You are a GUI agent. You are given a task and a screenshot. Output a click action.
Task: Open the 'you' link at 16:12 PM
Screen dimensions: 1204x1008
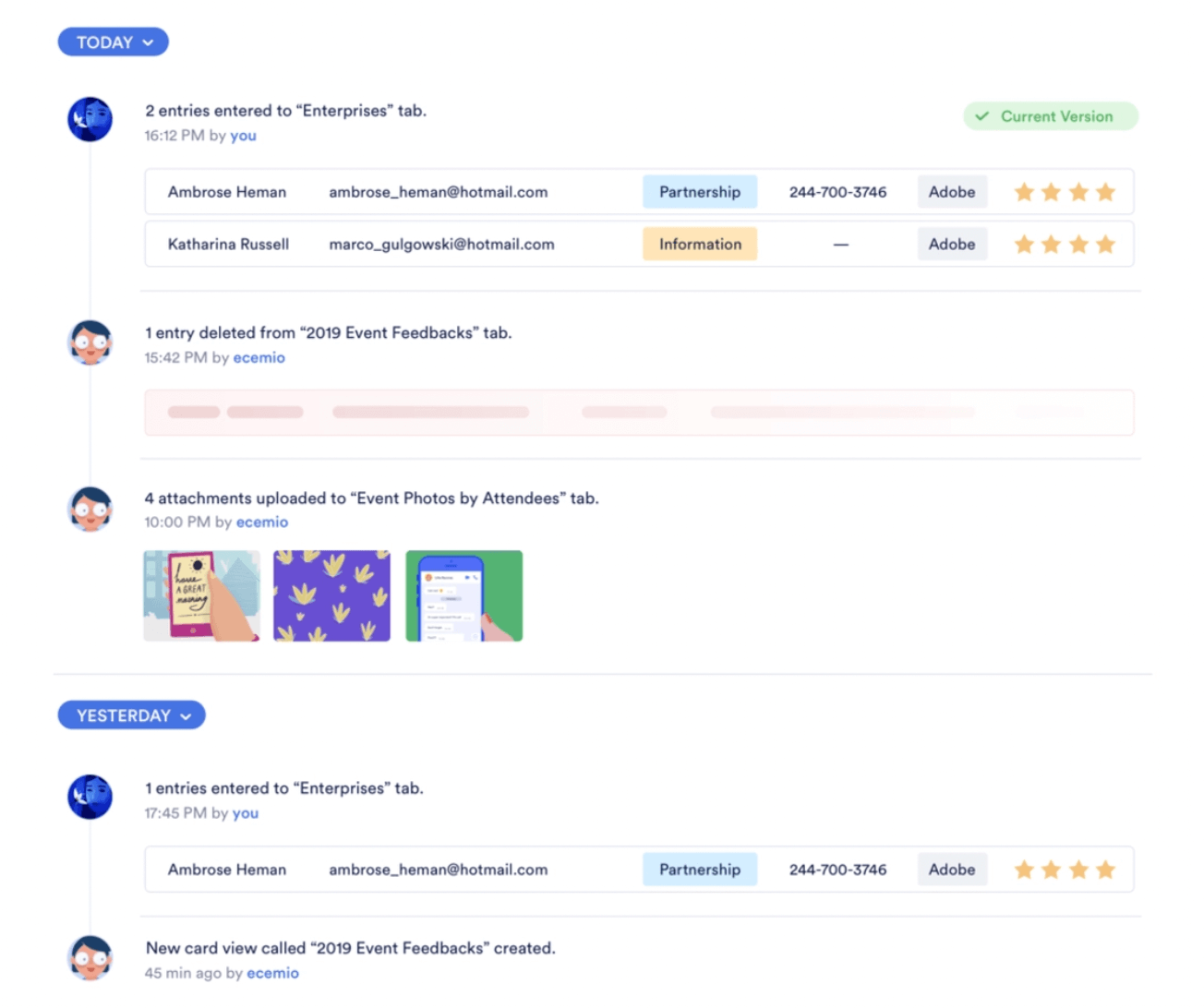[243, 136]
